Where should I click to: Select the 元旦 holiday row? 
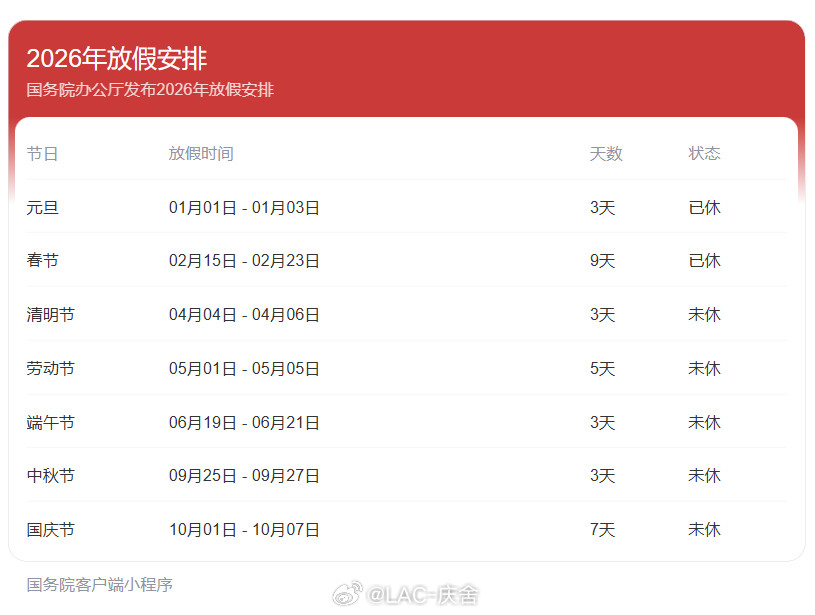[40, 207]
